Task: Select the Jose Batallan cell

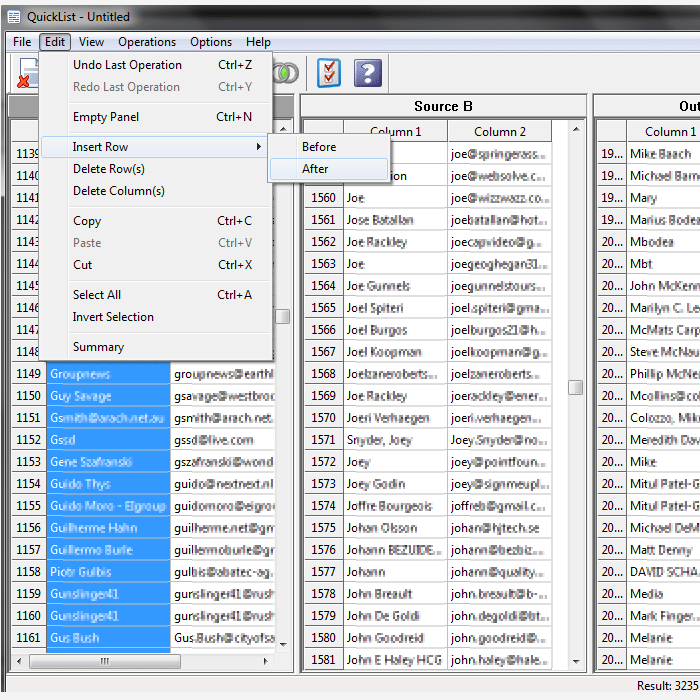Action: (396, 220)
